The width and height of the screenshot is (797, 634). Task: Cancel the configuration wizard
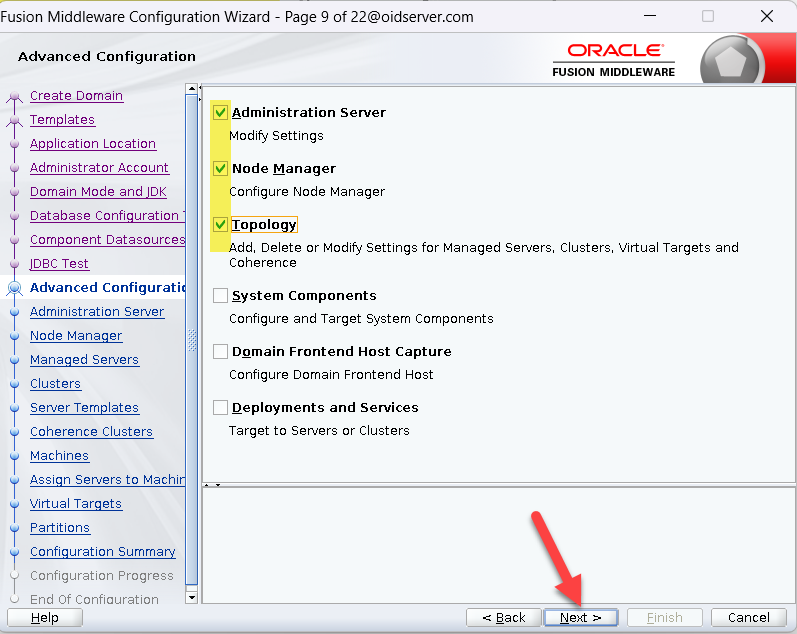748,617
